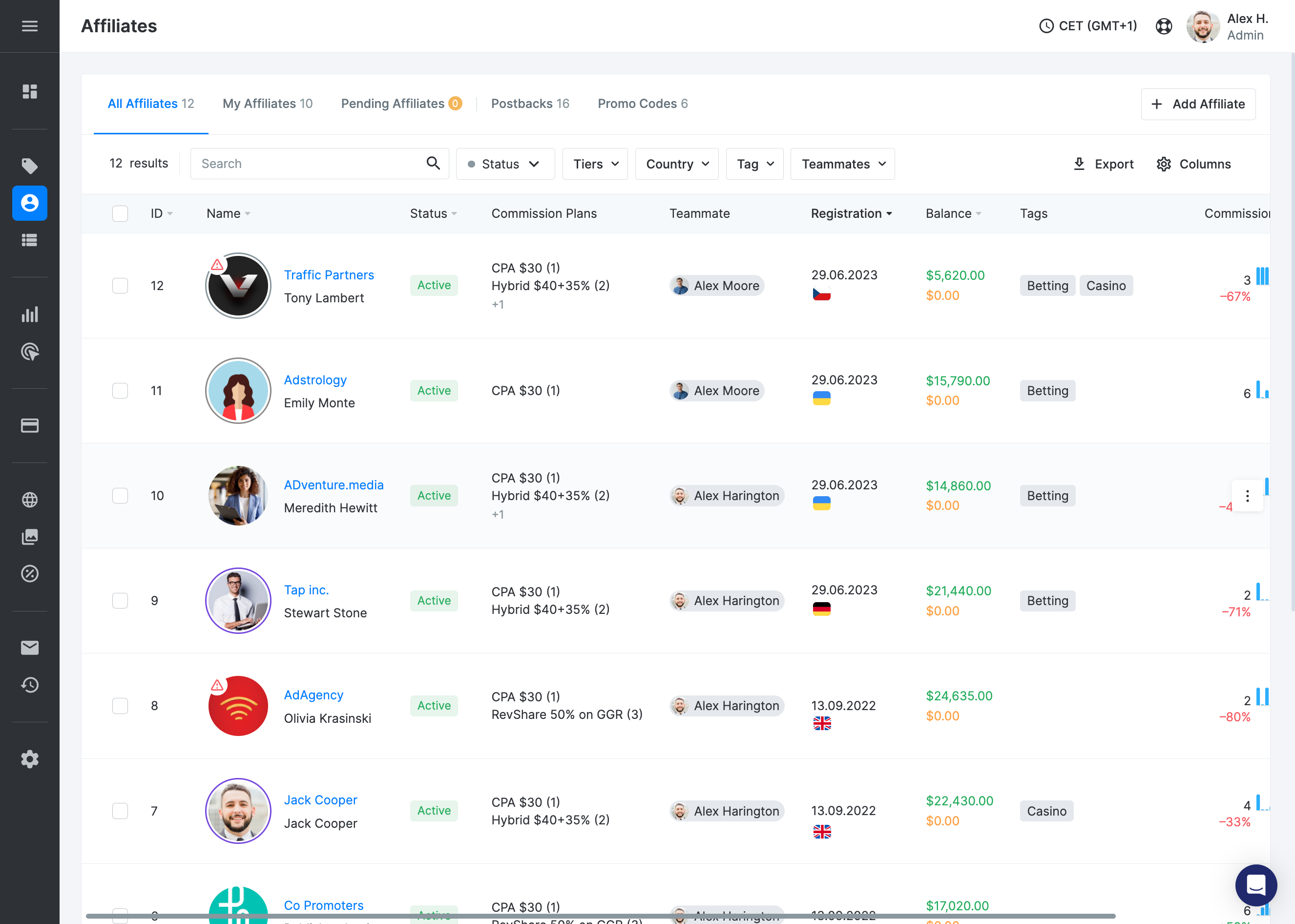This screenshot has width=1295, height=924.
Task: Click the search magnifier icon
Action: click(x=433, y=163)
